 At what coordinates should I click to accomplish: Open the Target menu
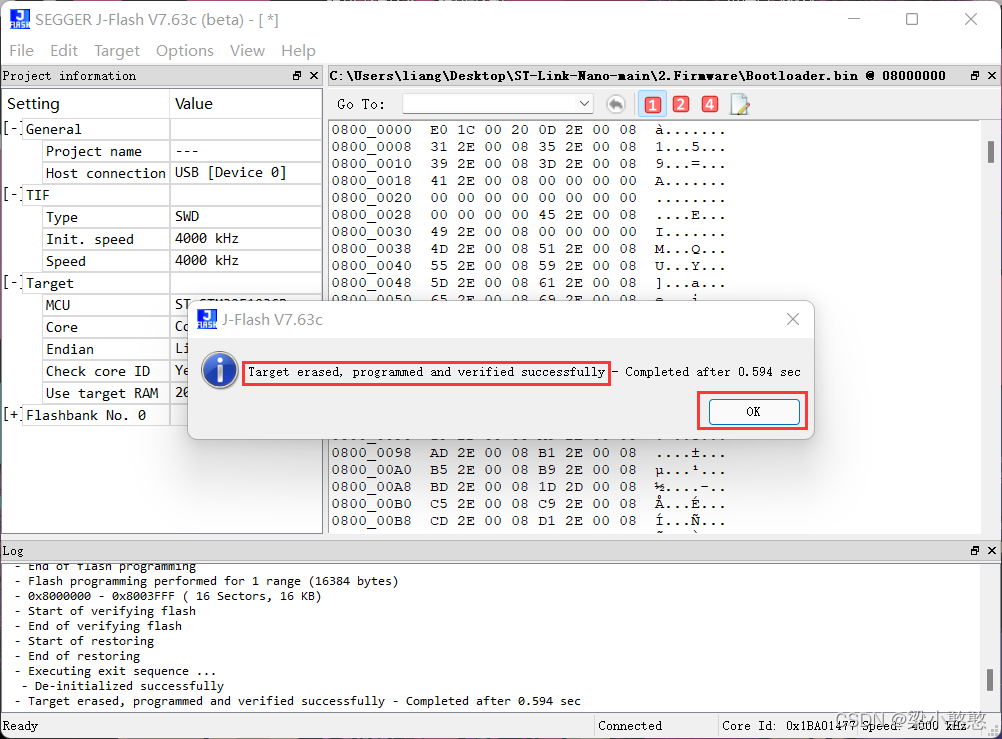pyautogui.click(x=116, y=51)
